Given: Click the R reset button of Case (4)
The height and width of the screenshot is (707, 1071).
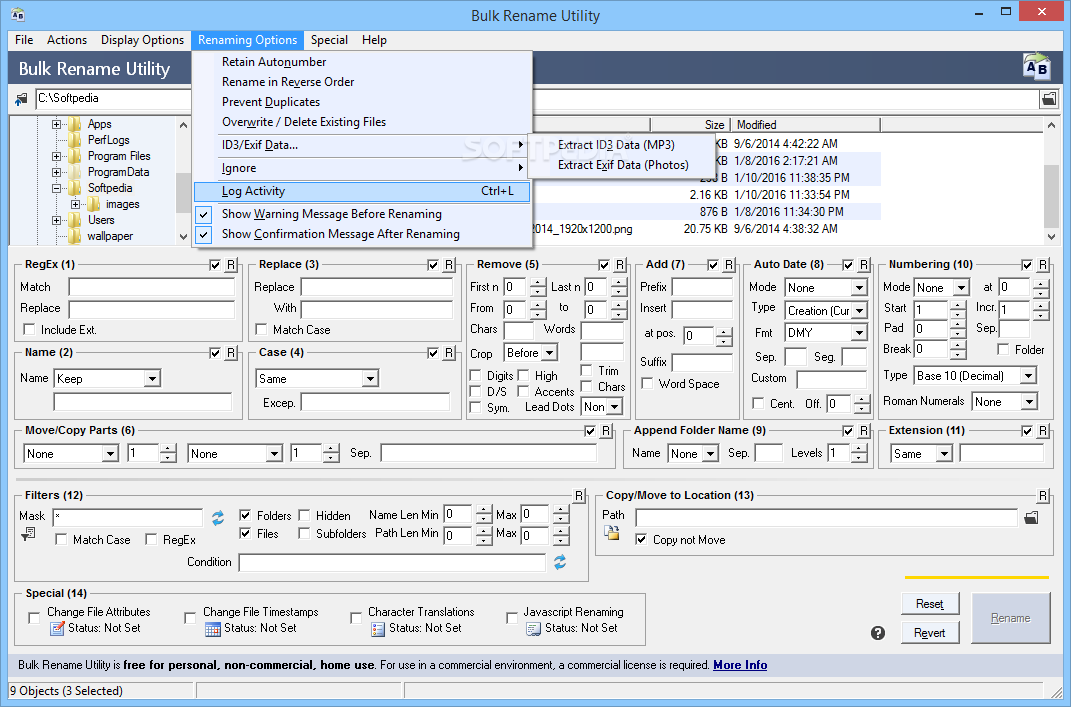Looking at the screenshot, I should [x=449, y=353].
